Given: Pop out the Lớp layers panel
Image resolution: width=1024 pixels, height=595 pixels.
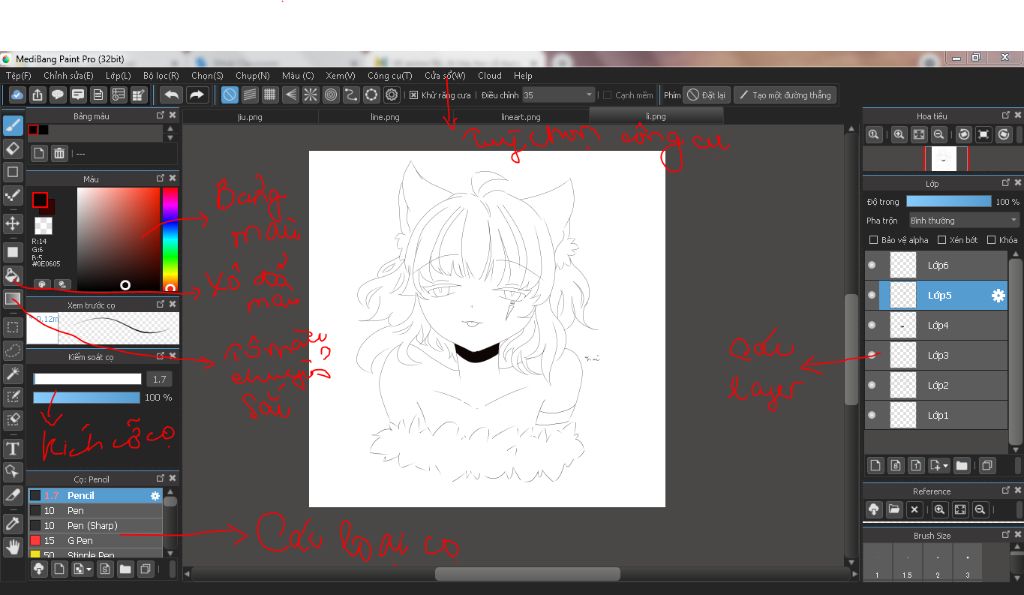Looking at the screenshot, I should 1006,183.
